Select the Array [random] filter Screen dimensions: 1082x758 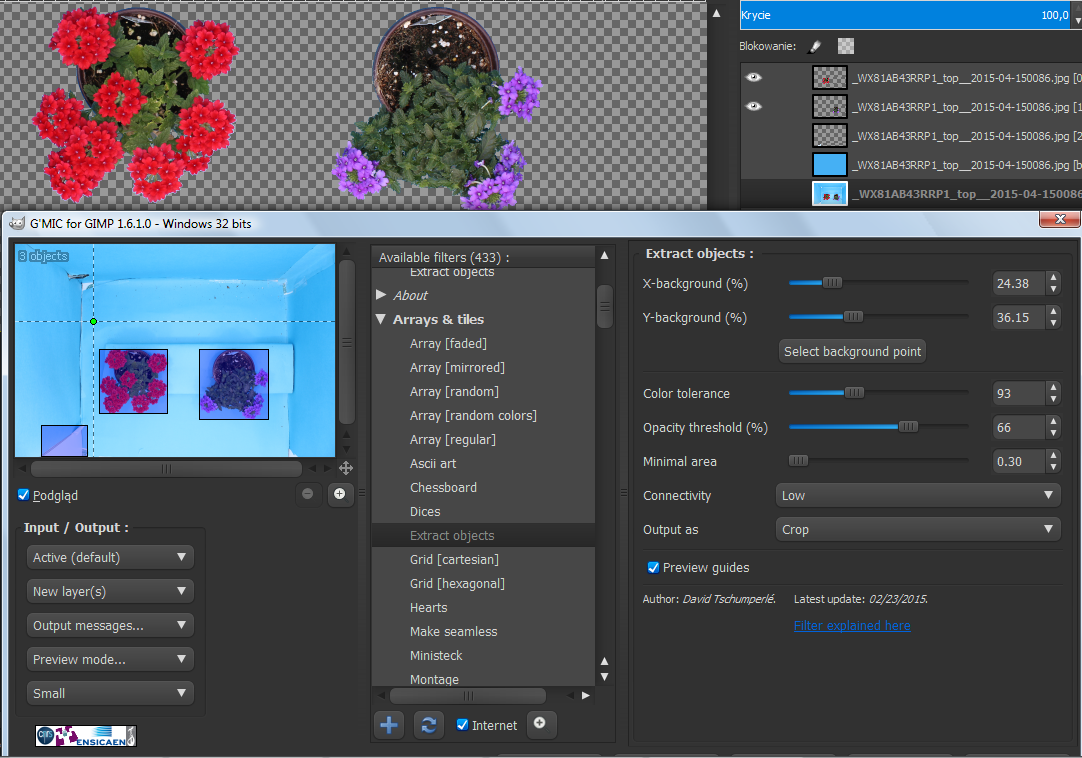tap(454, 391)
